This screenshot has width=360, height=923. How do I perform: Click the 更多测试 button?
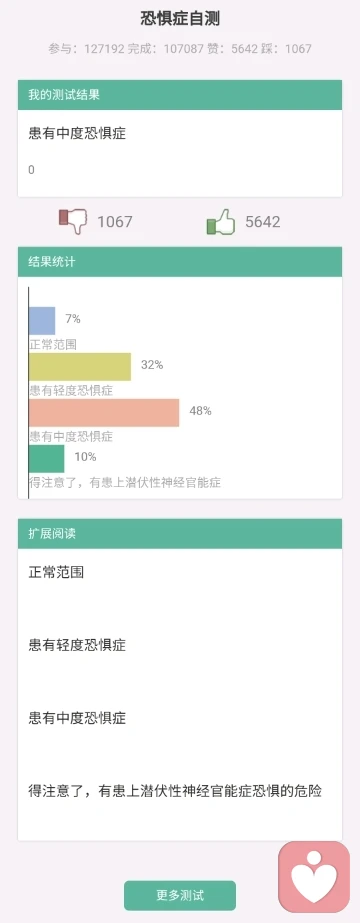(180, 895)
